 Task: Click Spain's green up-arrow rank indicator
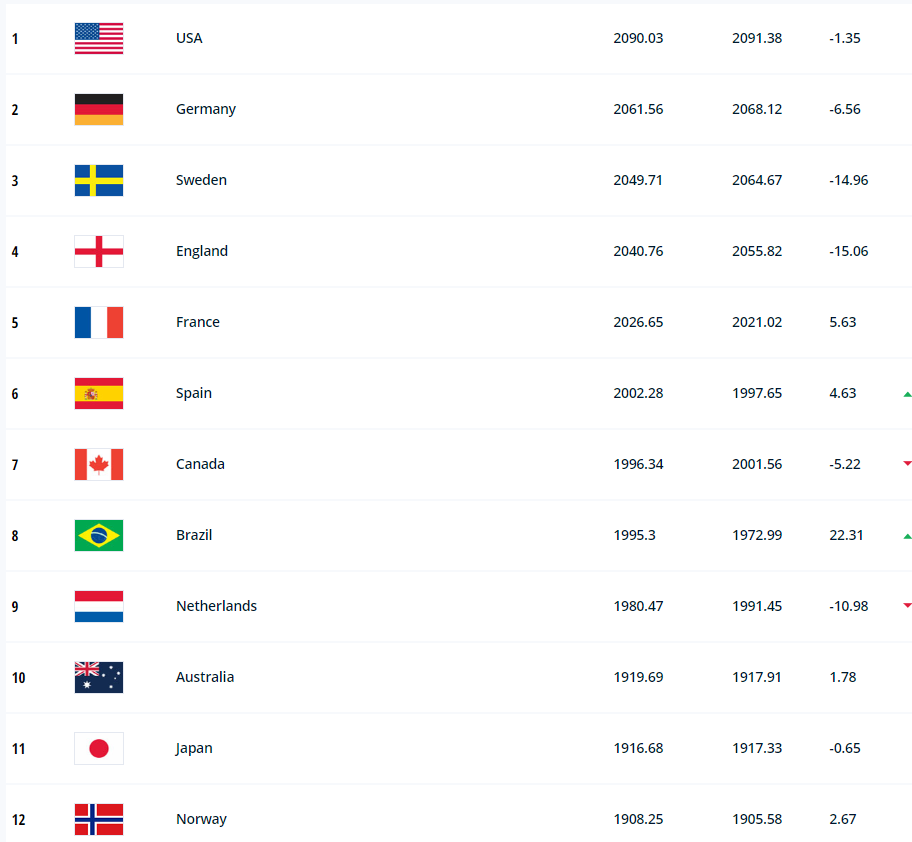coord(907,394)
